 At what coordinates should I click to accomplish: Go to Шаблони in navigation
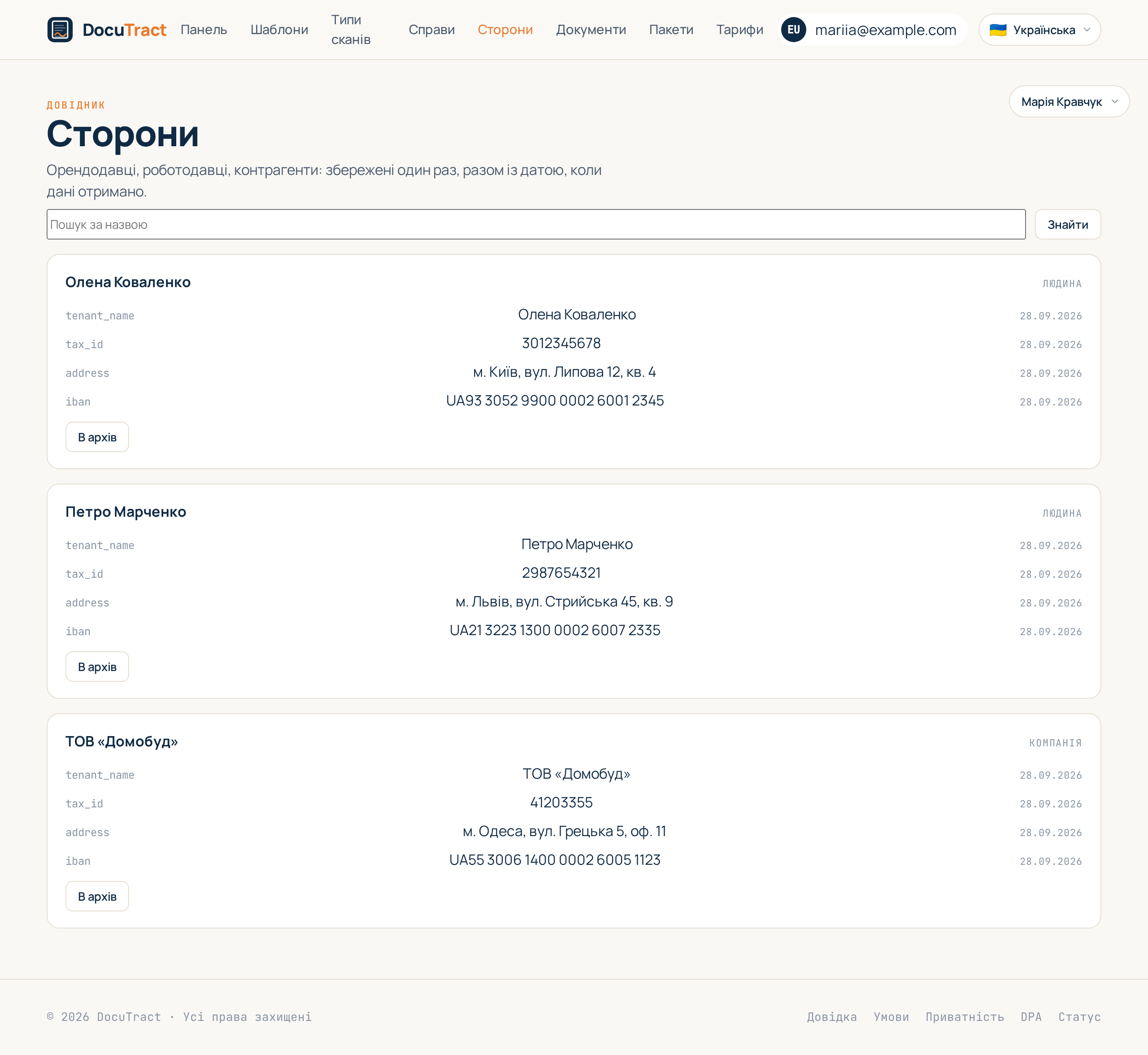pyautogui.click(x=279, y=30)
